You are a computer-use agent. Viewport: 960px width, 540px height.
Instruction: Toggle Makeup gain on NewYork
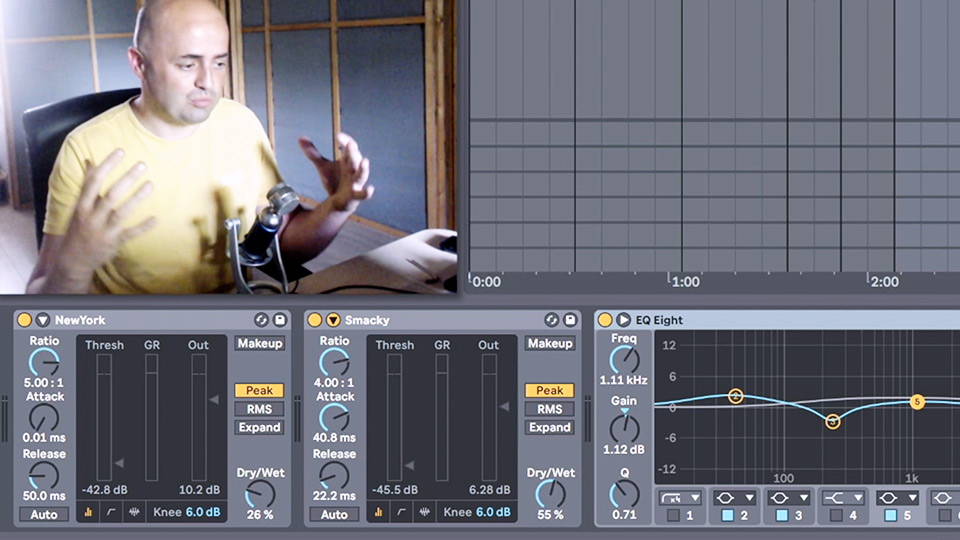[x=260, y=343]
